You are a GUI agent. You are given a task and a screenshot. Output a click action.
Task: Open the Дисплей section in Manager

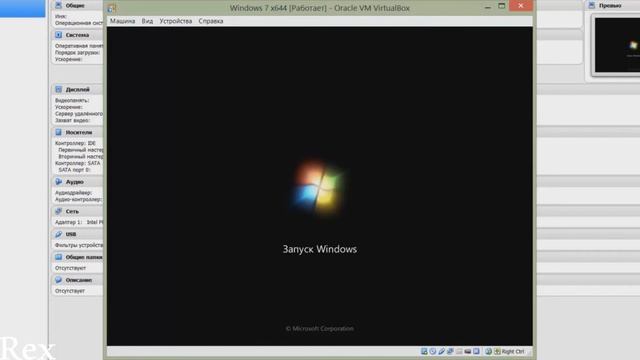[78, 89]
